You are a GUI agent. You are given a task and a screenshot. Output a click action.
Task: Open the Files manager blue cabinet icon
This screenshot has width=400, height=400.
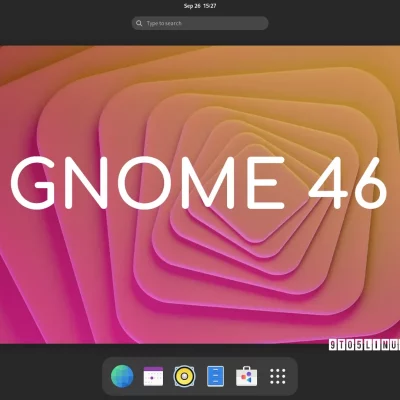tap(215, 376)
